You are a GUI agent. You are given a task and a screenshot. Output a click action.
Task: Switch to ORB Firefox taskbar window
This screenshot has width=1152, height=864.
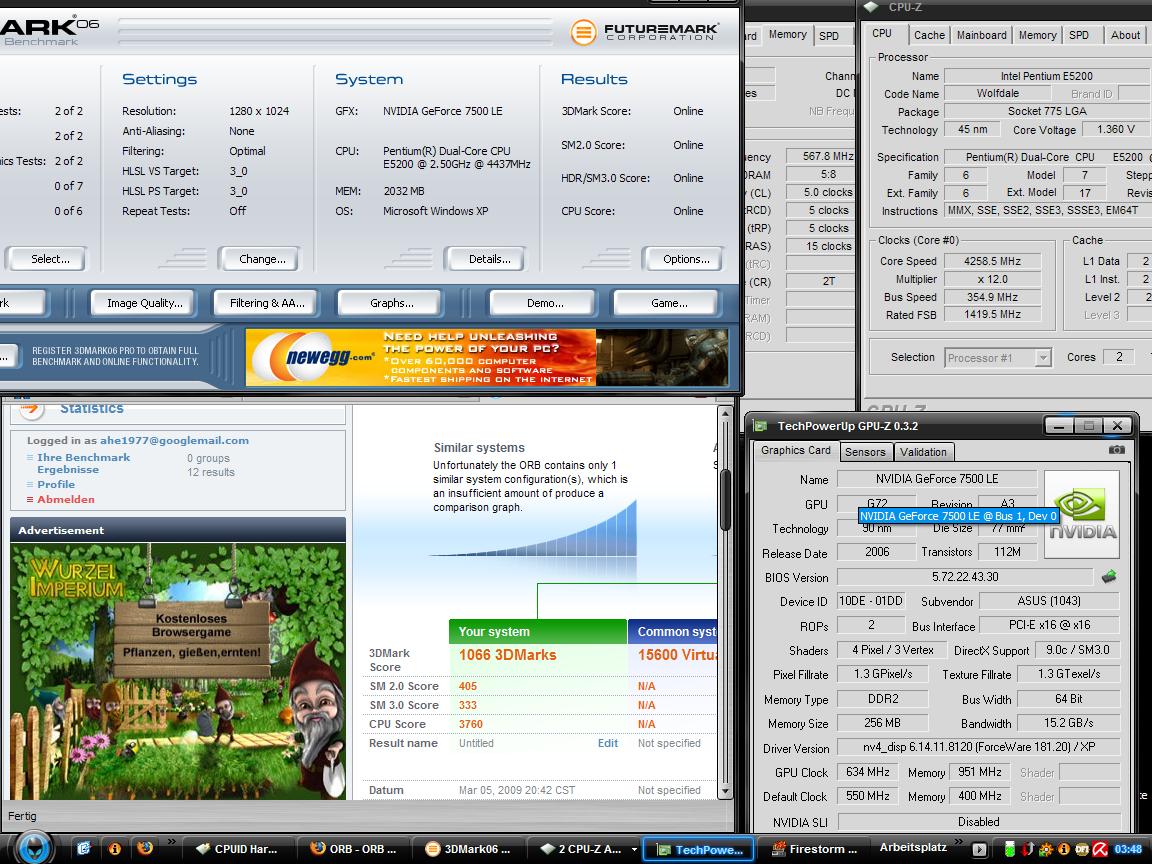[x=353, y=849]
